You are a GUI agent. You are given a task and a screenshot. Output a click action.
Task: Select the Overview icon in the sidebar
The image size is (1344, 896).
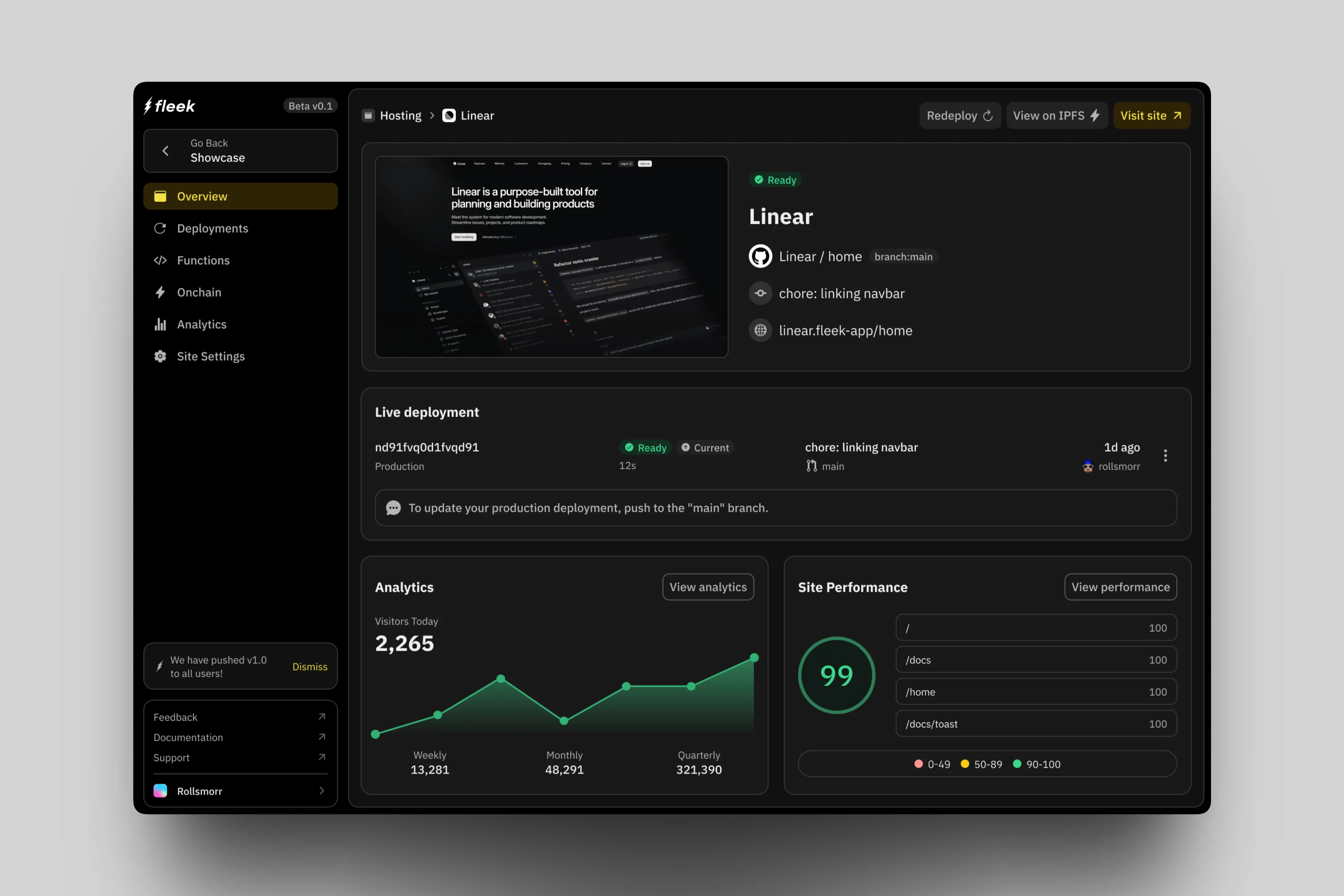click(x=161, y=196)
